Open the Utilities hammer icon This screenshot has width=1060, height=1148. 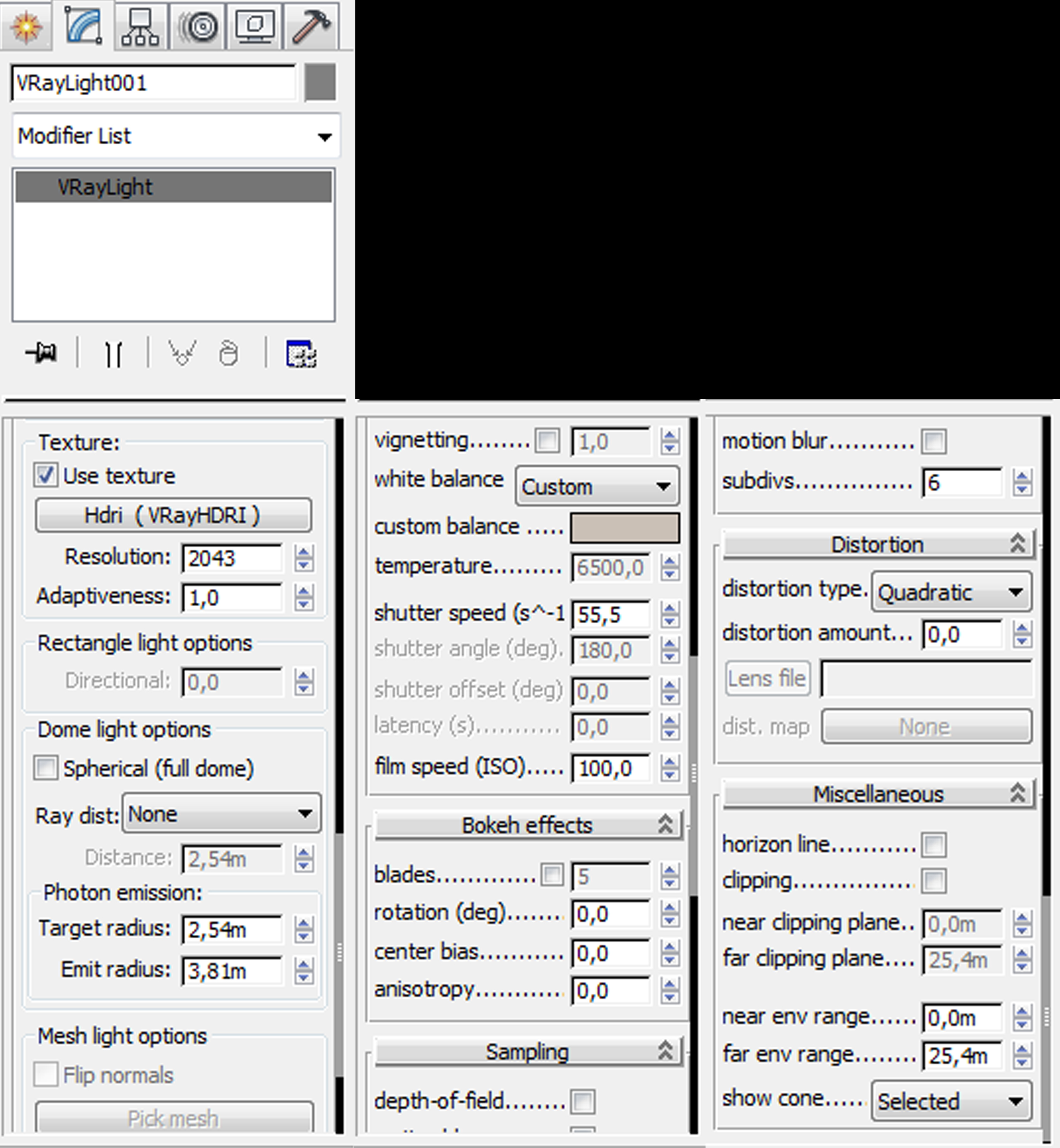click(311, 26)
